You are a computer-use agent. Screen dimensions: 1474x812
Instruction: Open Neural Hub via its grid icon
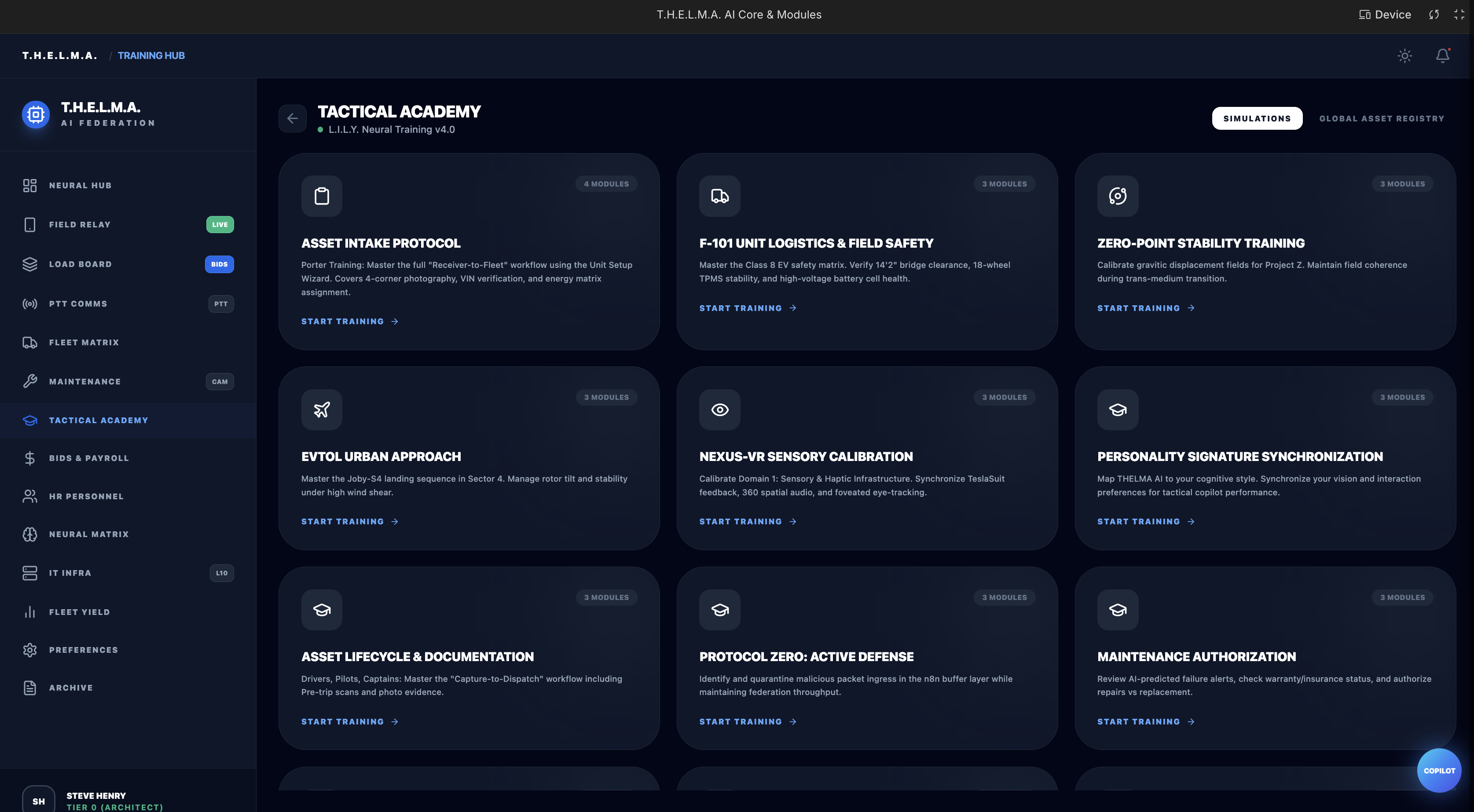(x=30, y=185)
